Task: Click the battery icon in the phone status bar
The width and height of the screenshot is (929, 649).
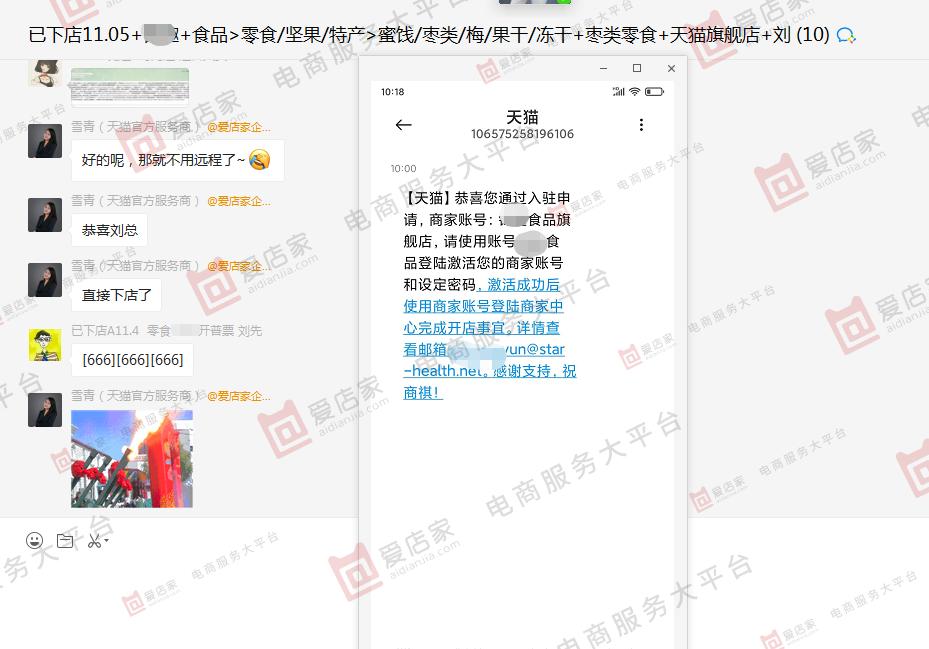Action: click(x=654, y=91)
